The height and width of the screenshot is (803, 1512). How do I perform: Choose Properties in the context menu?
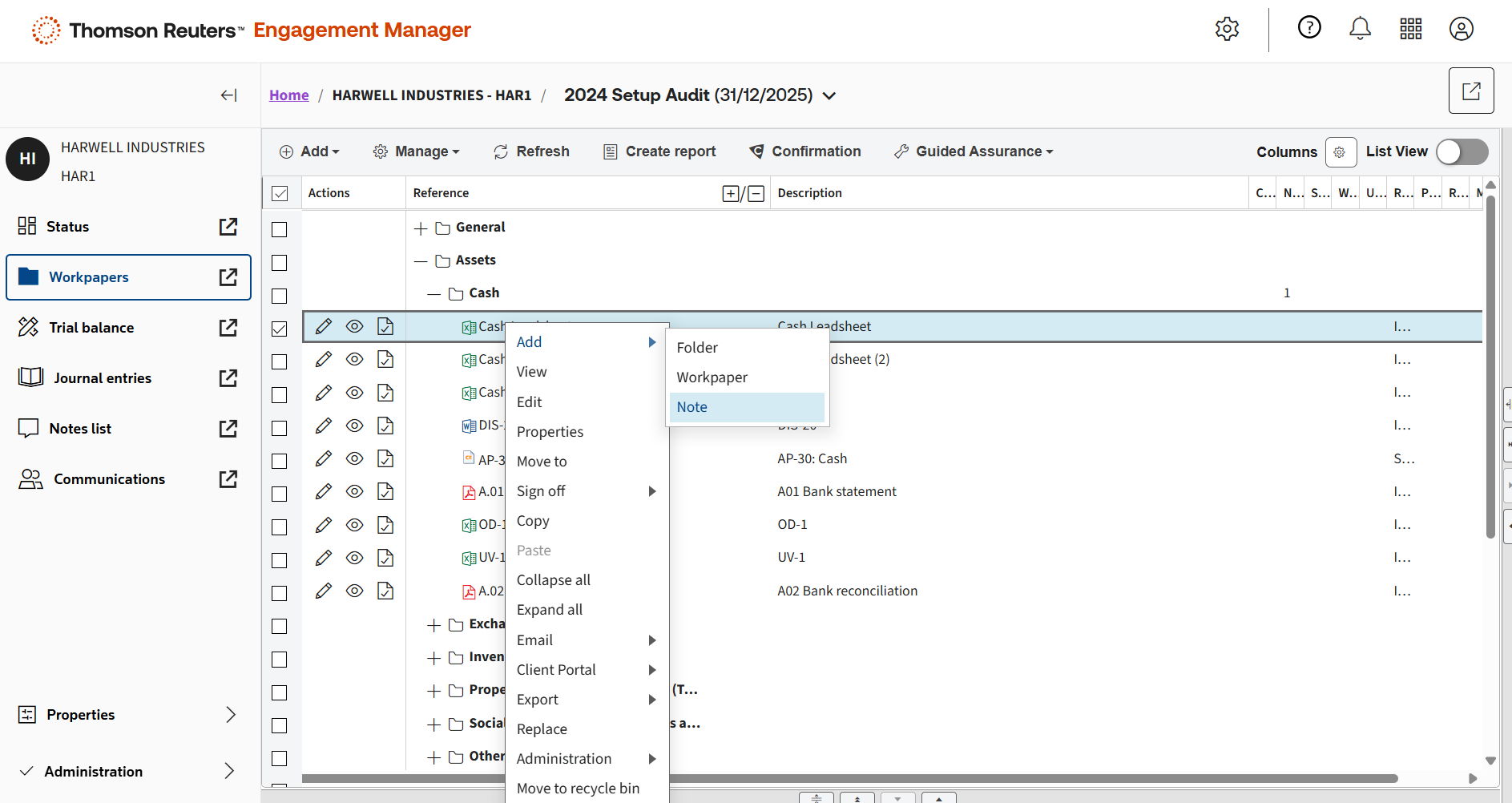[550, 432]
